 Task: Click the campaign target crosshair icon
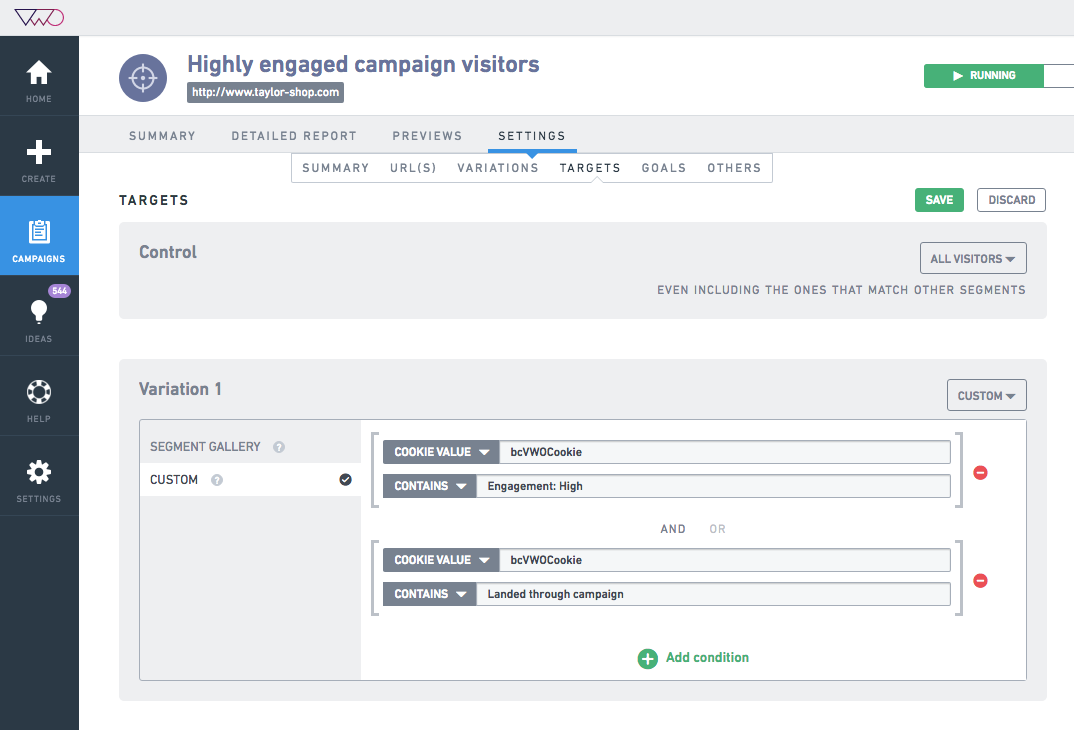point(142,77)
